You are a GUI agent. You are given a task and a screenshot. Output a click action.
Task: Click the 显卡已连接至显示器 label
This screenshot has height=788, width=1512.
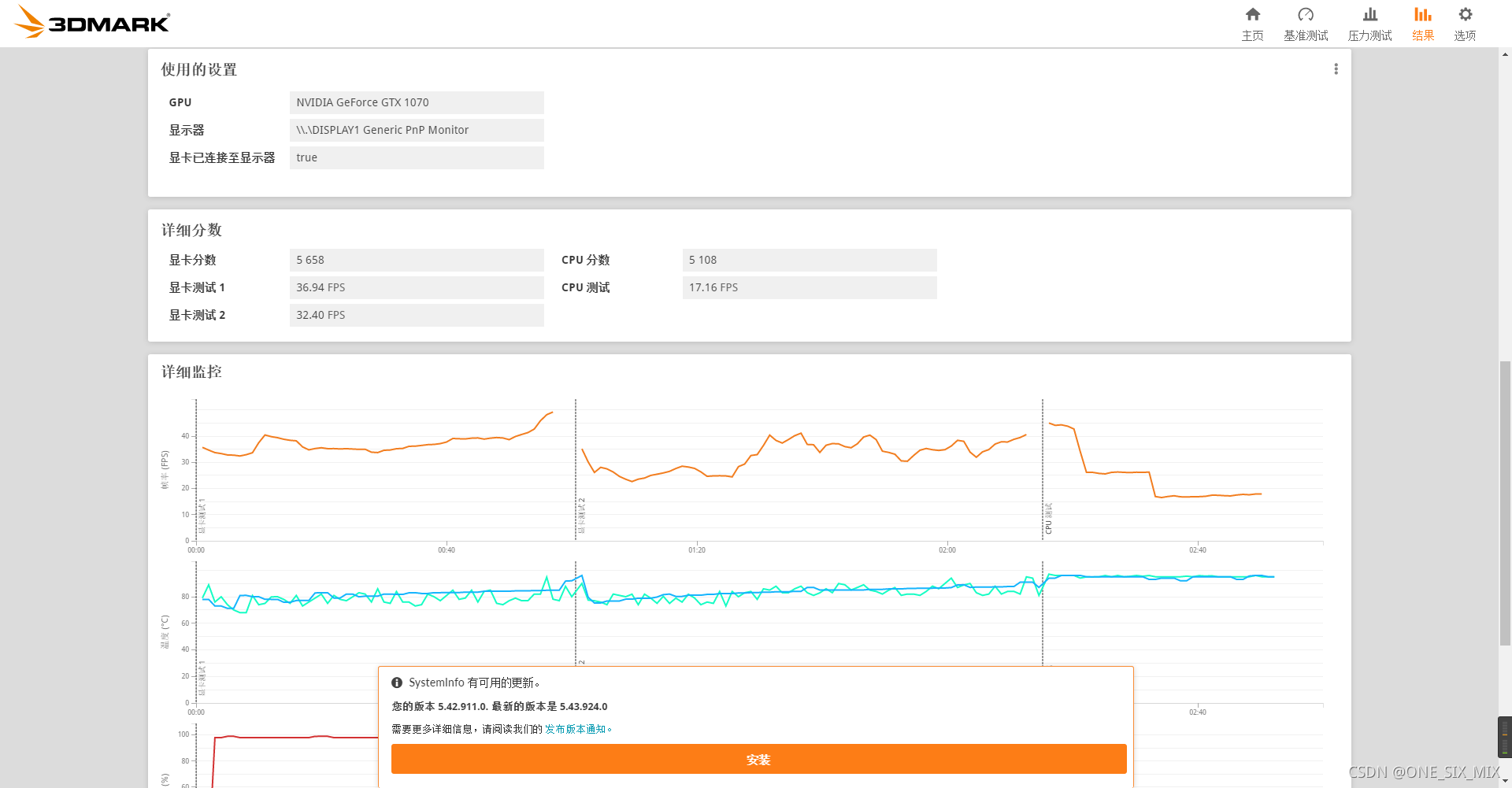pyautogui.click(x=222, y=157)
